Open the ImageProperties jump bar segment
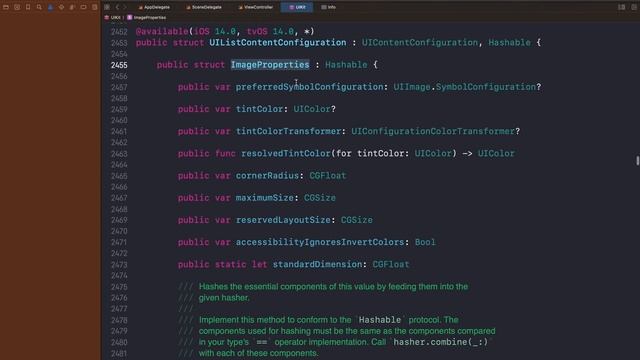The width and height of the screenshot is (640, 360). point(147,18)
